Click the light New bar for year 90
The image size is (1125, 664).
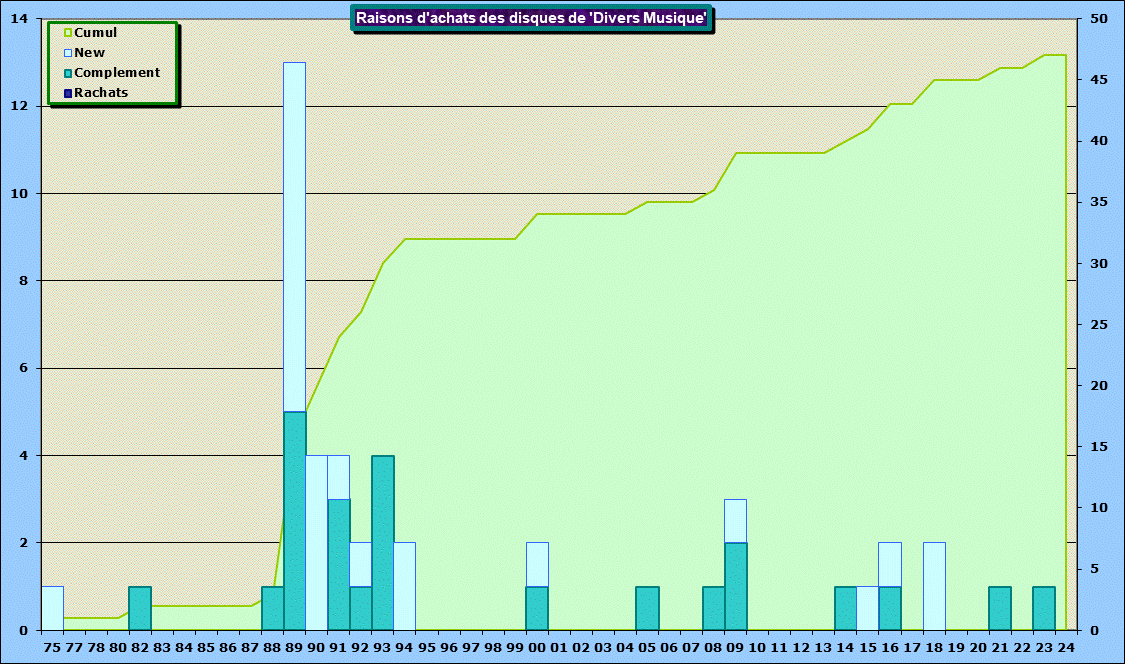click(x=316, y=542)
